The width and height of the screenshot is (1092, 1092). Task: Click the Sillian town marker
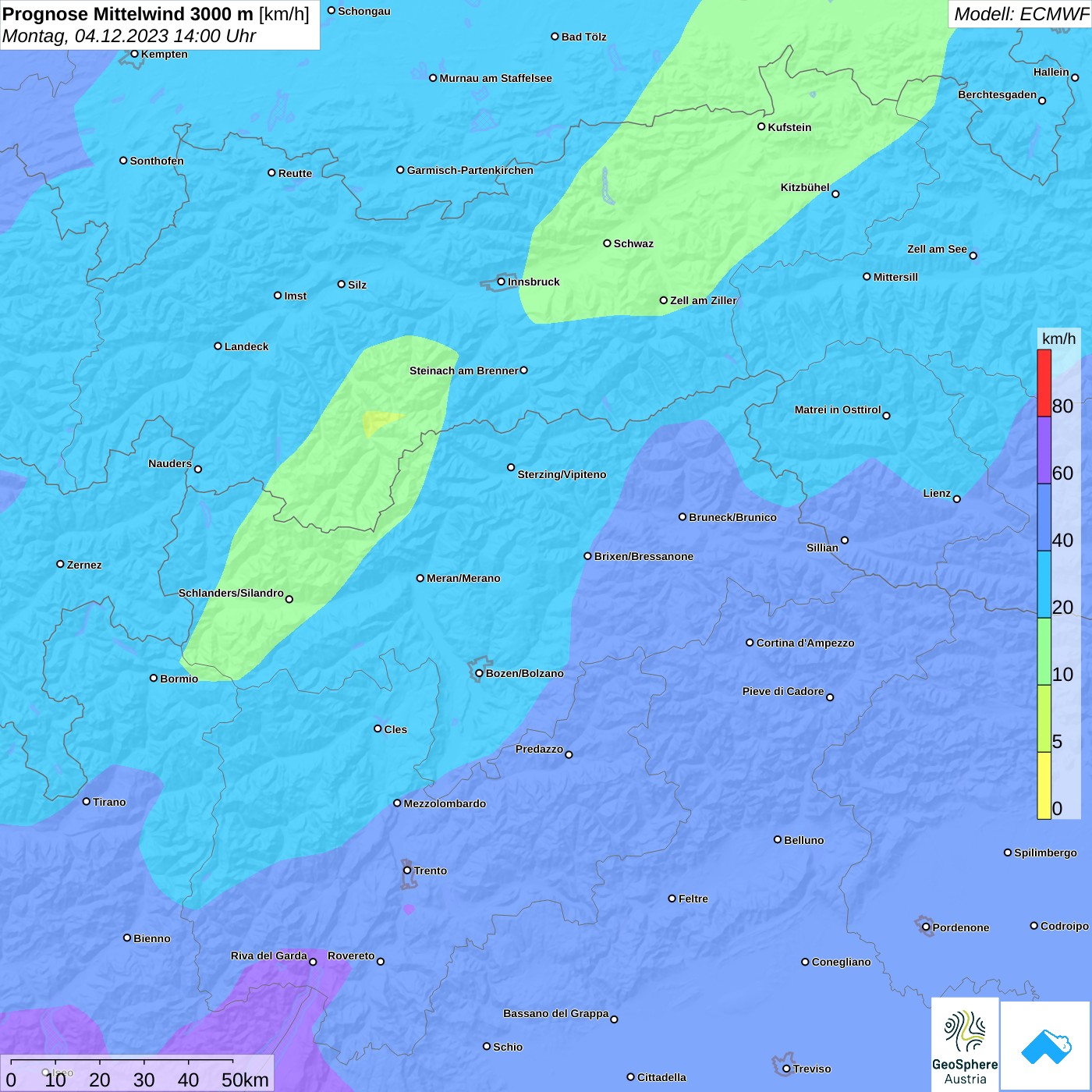coord(845,540)
